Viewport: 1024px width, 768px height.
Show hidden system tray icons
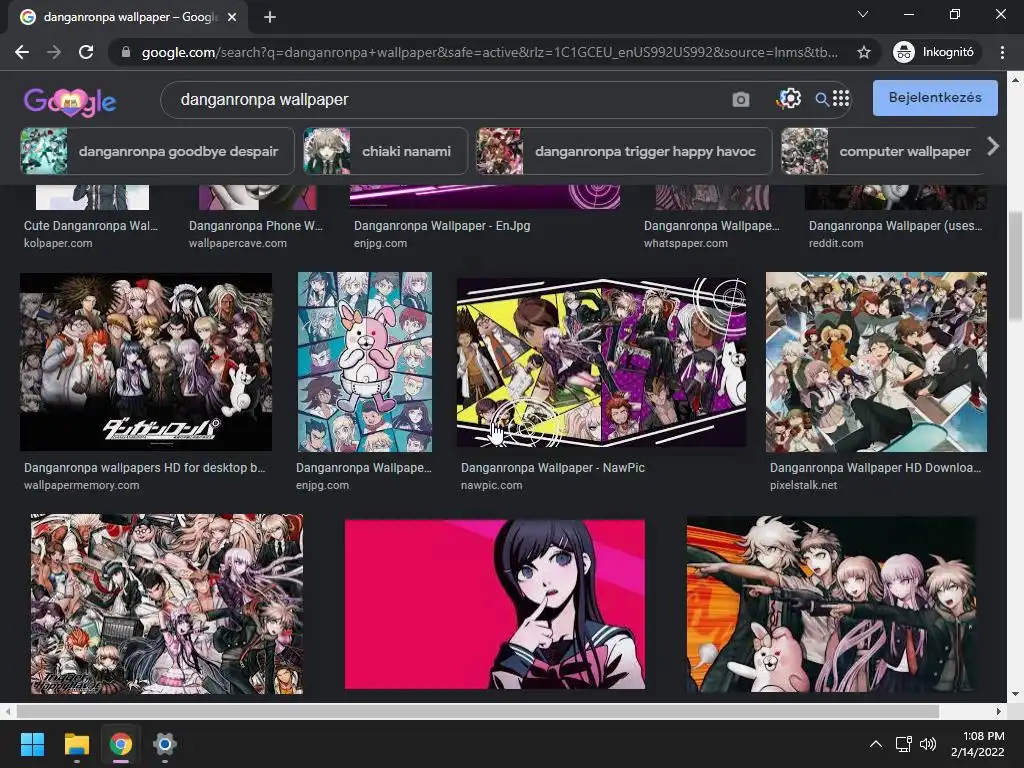pyautogui.click(x=876, y=744)
